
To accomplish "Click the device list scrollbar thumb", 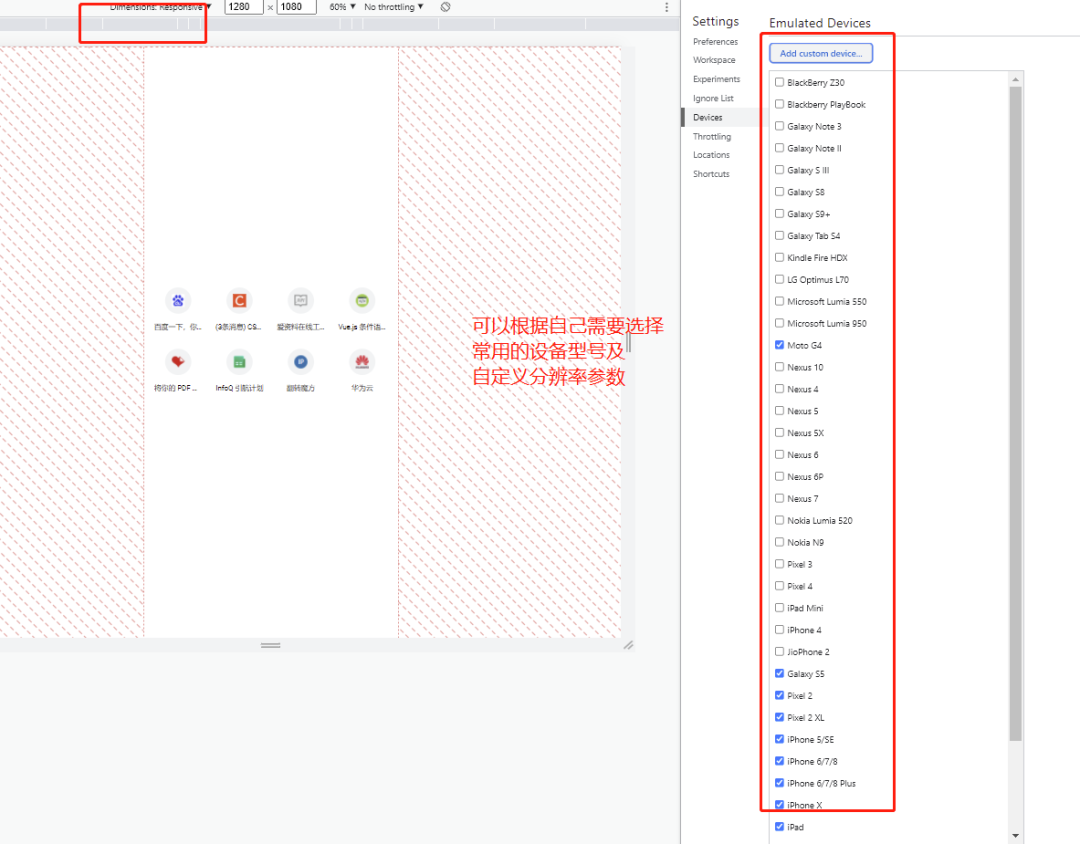I will [1015, 413].
